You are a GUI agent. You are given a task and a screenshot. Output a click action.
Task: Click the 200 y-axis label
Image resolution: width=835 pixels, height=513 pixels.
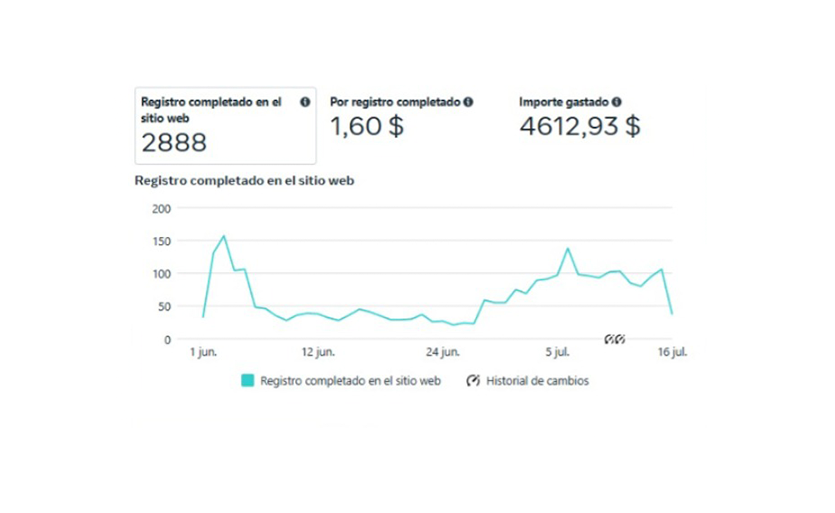[160, 208]
